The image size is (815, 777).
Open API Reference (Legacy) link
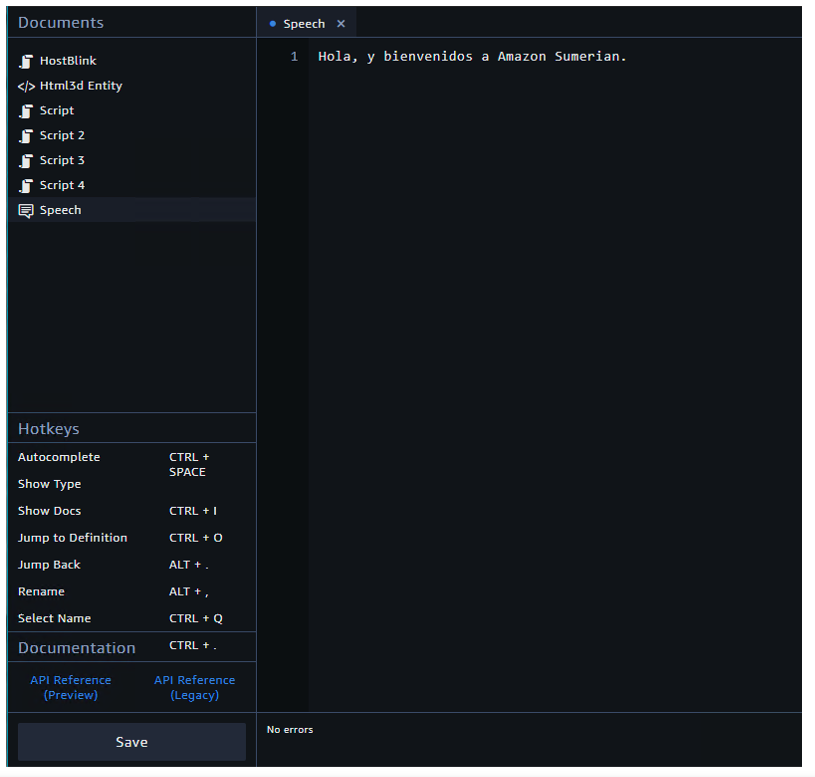(194, 688)
